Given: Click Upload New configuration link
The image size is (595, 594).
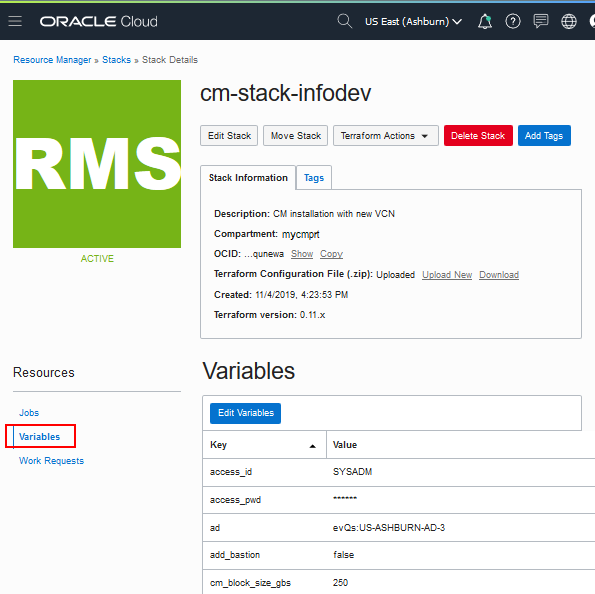Looking at the screenshot, I should [447, 275].
